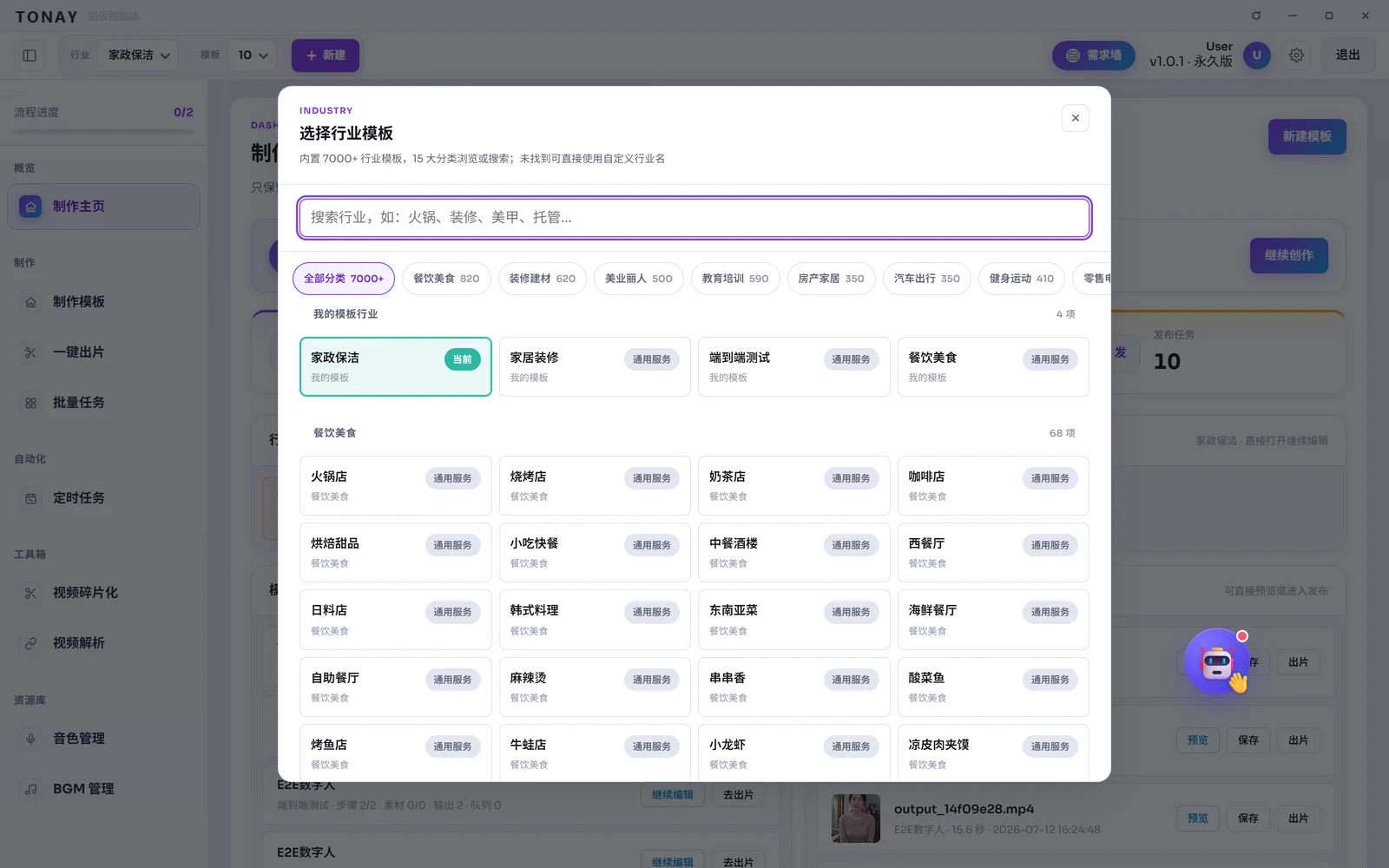This screenshot has width=1389, height=868.
Task: Pick the 烤鱼店 industry card
Action: pos(396,753)
